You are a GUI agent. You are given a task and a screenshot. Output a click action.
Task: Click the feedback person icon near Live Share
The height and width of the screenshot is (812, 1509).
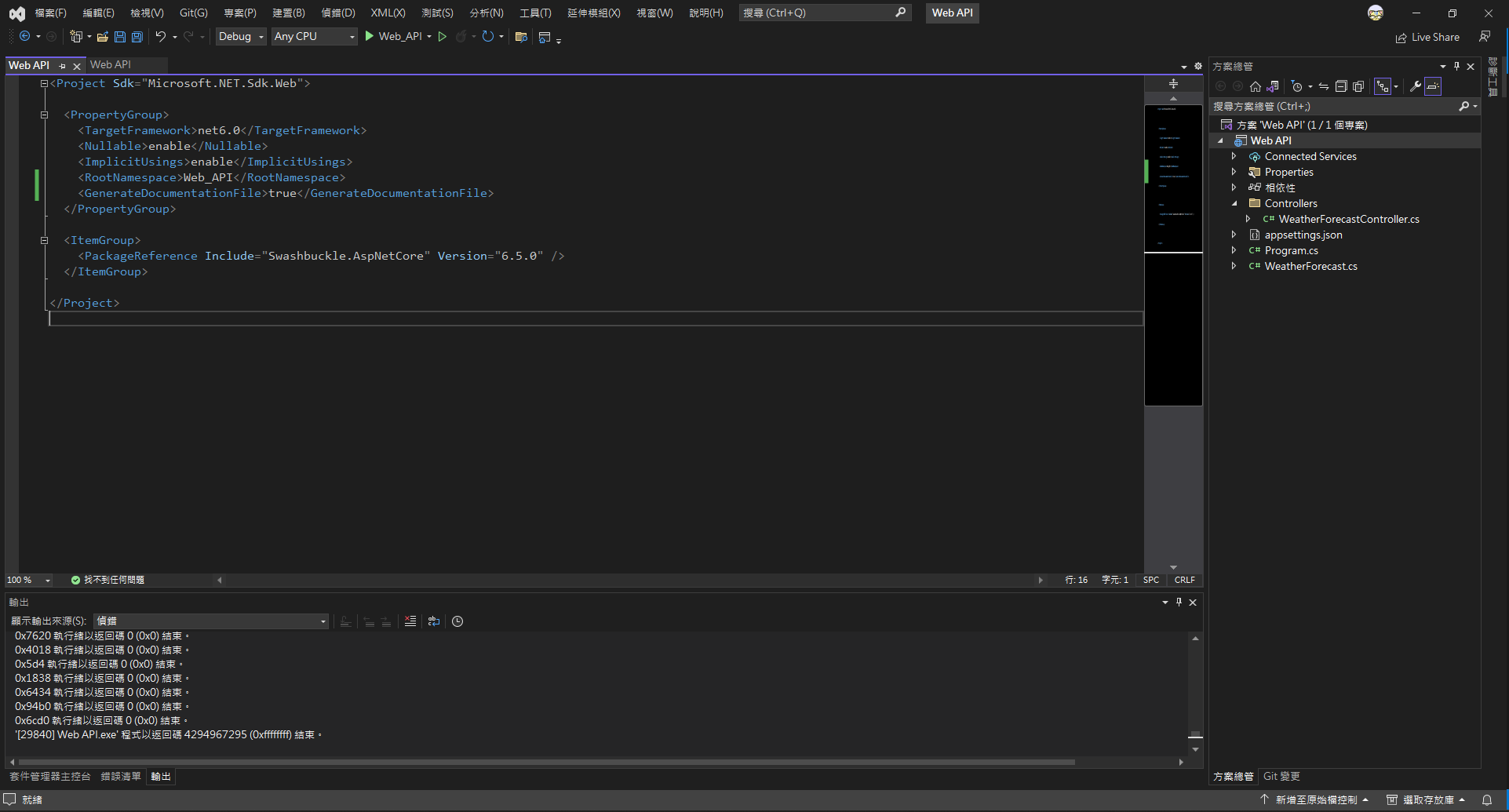click(x=1485, y=36)
